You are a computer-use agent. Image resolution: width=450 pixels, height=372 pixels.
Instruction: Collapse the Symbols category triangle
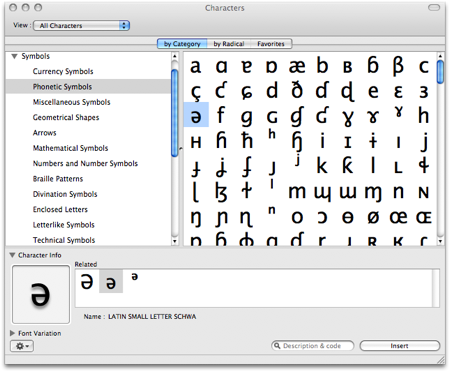point(14,56)
